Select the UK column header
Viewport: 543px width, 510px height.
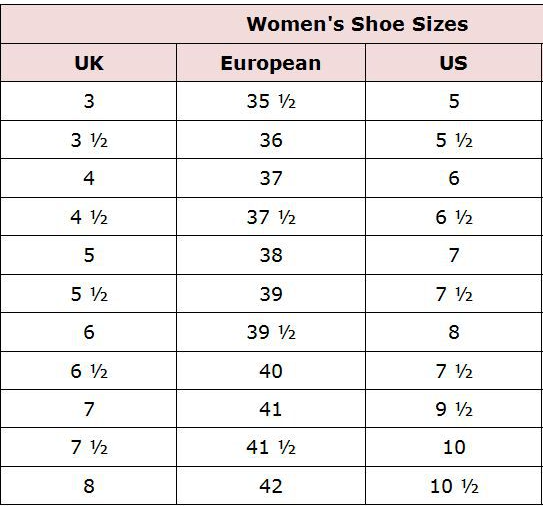click(x=89, y=63)
